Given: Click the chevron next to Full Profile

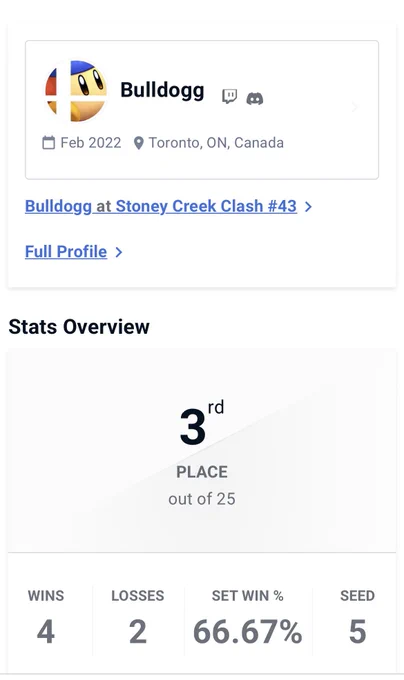Looking at the screenshot, I should tap(119, 252).
